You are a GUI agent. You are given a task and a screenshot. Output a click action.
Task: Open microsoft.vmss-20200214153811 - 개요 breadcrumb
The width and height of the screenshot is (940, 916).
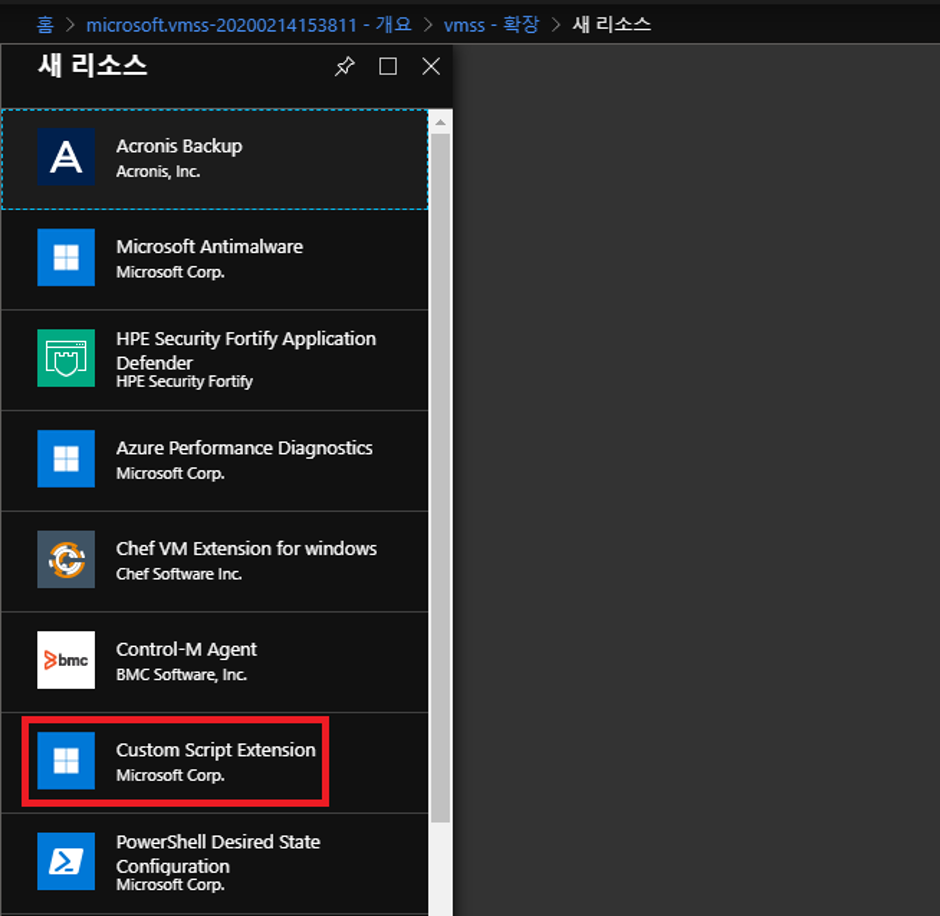(x=249, y=25)
